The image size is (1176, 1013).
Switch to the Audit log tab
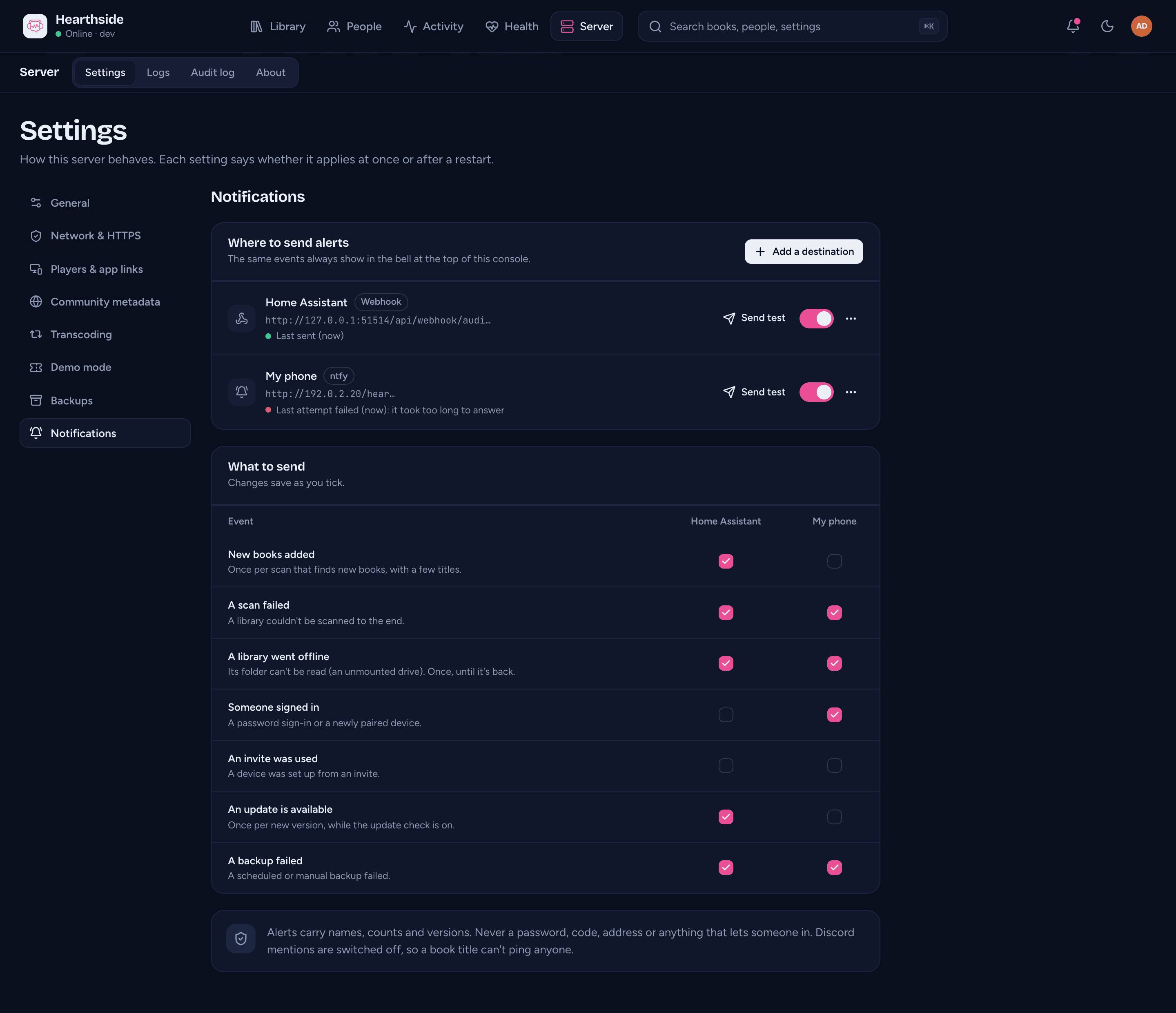click(213, 73)
